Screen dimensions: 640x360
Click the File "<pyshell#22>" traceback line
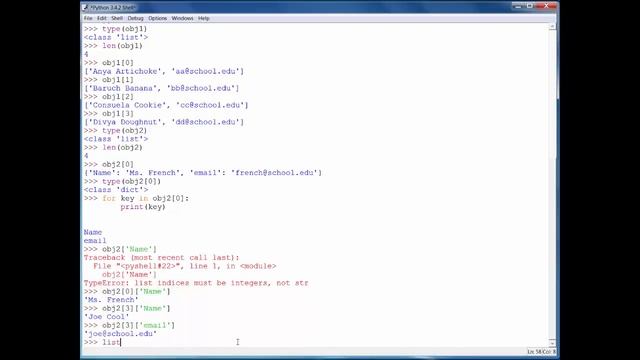click(184, 266)
